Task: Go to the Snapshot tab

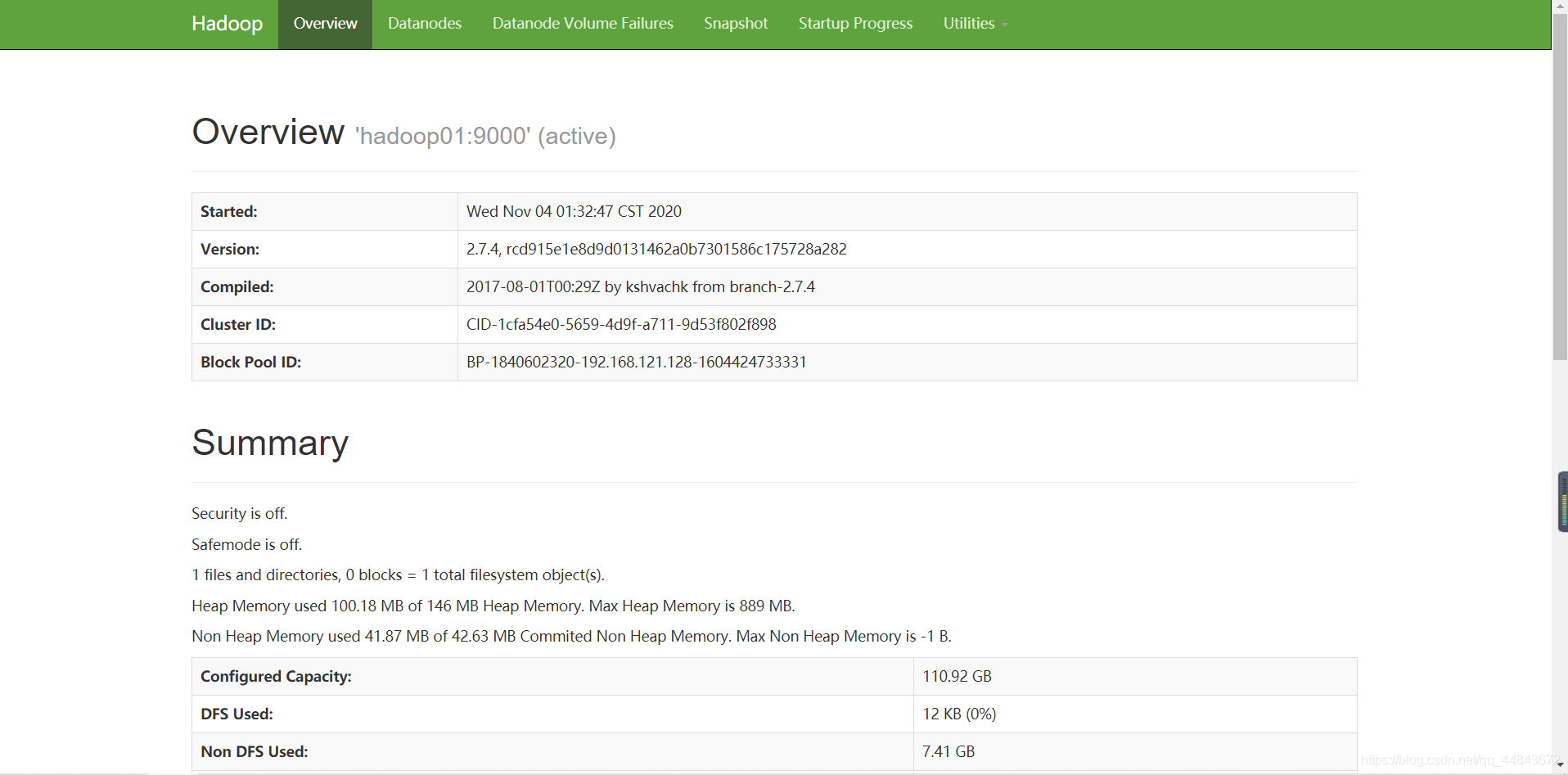Action: (x=736, y=24)
